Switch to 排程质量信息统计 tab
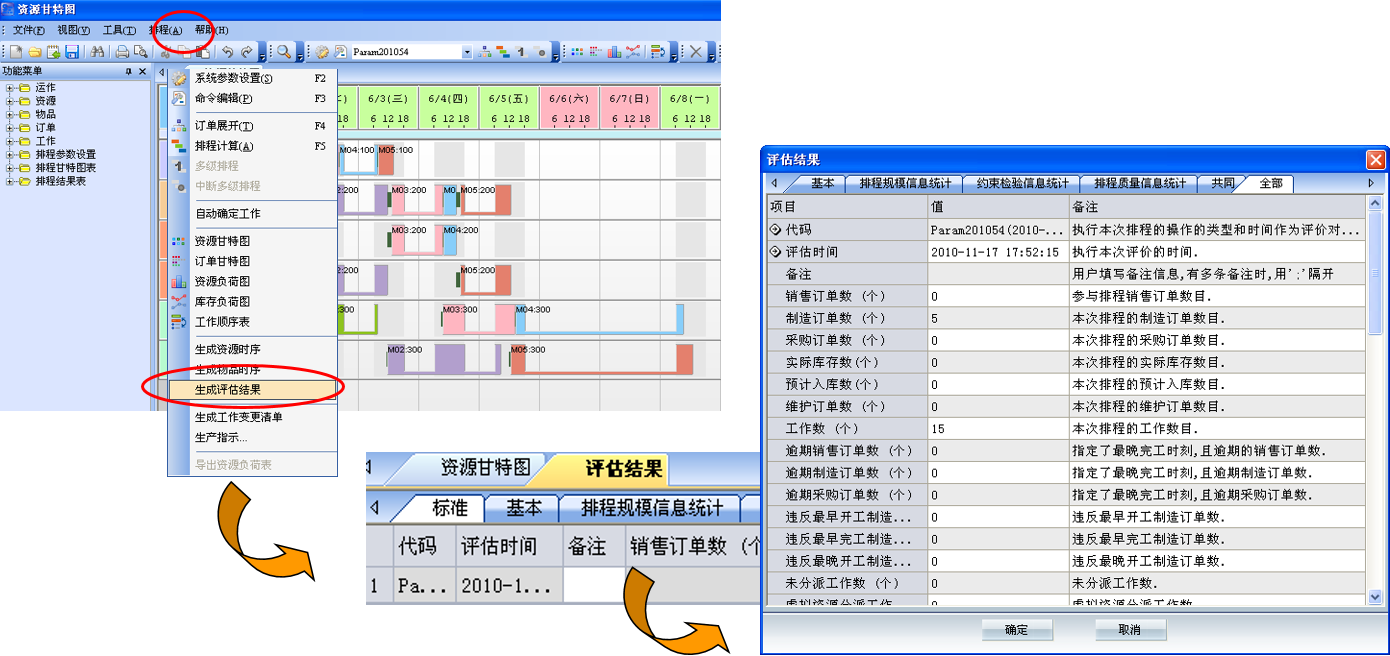This screenshot has height=656, width=1390. tap(1139, 184)
